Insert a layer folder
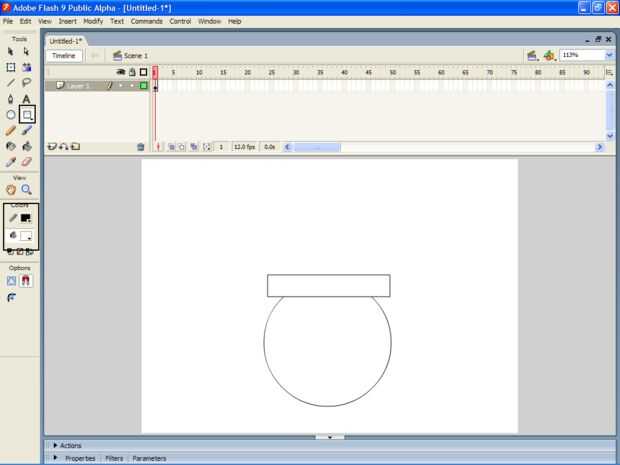Screen dimensions: 620x465 click(x=76, y=147)
